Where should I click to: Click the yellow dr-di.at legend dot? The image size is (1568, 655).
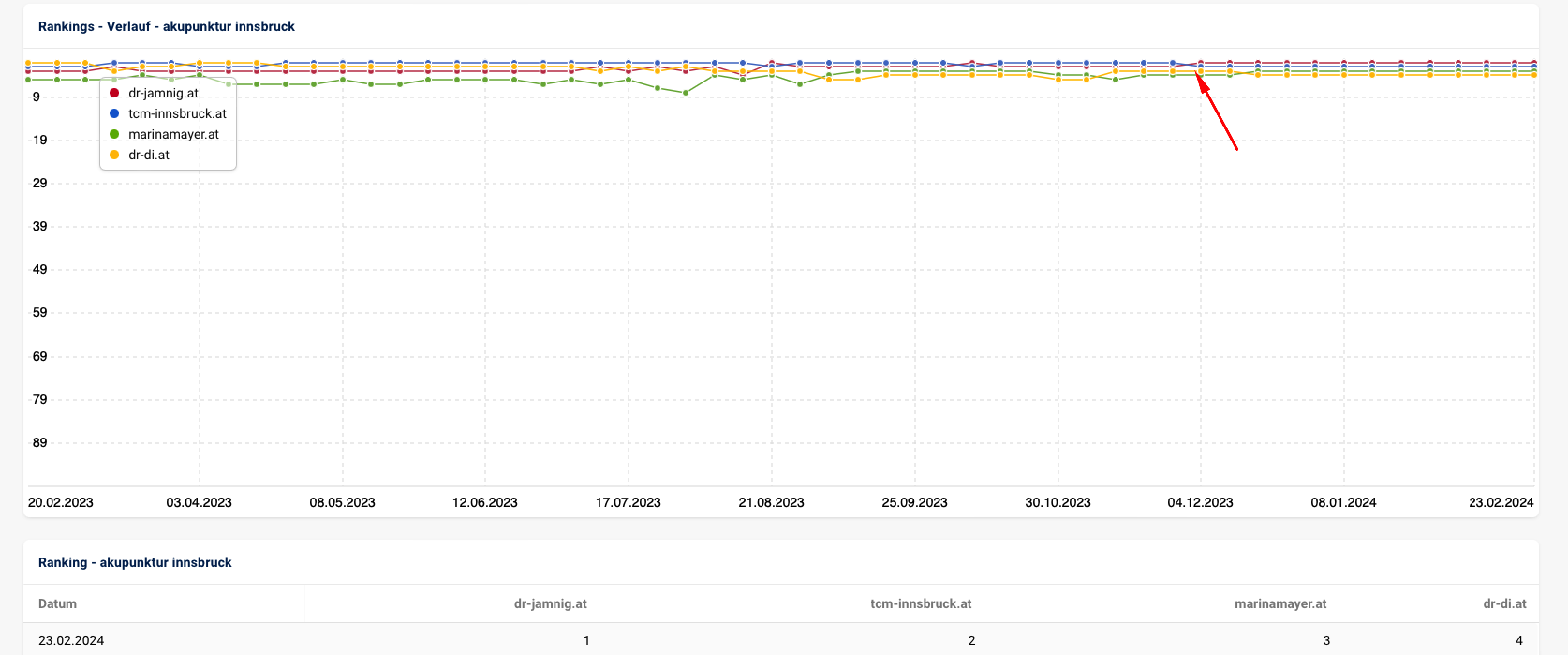pos(114,156)
